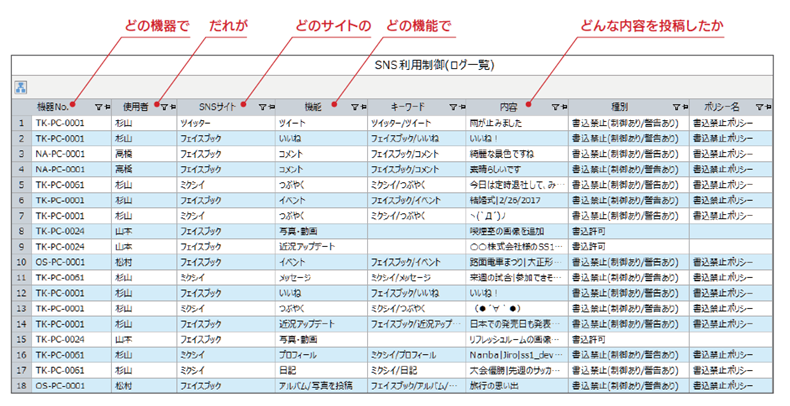The image size is (790, 406).
Task: Sort by the 機能 column header
Action: (x=313, y=107)
